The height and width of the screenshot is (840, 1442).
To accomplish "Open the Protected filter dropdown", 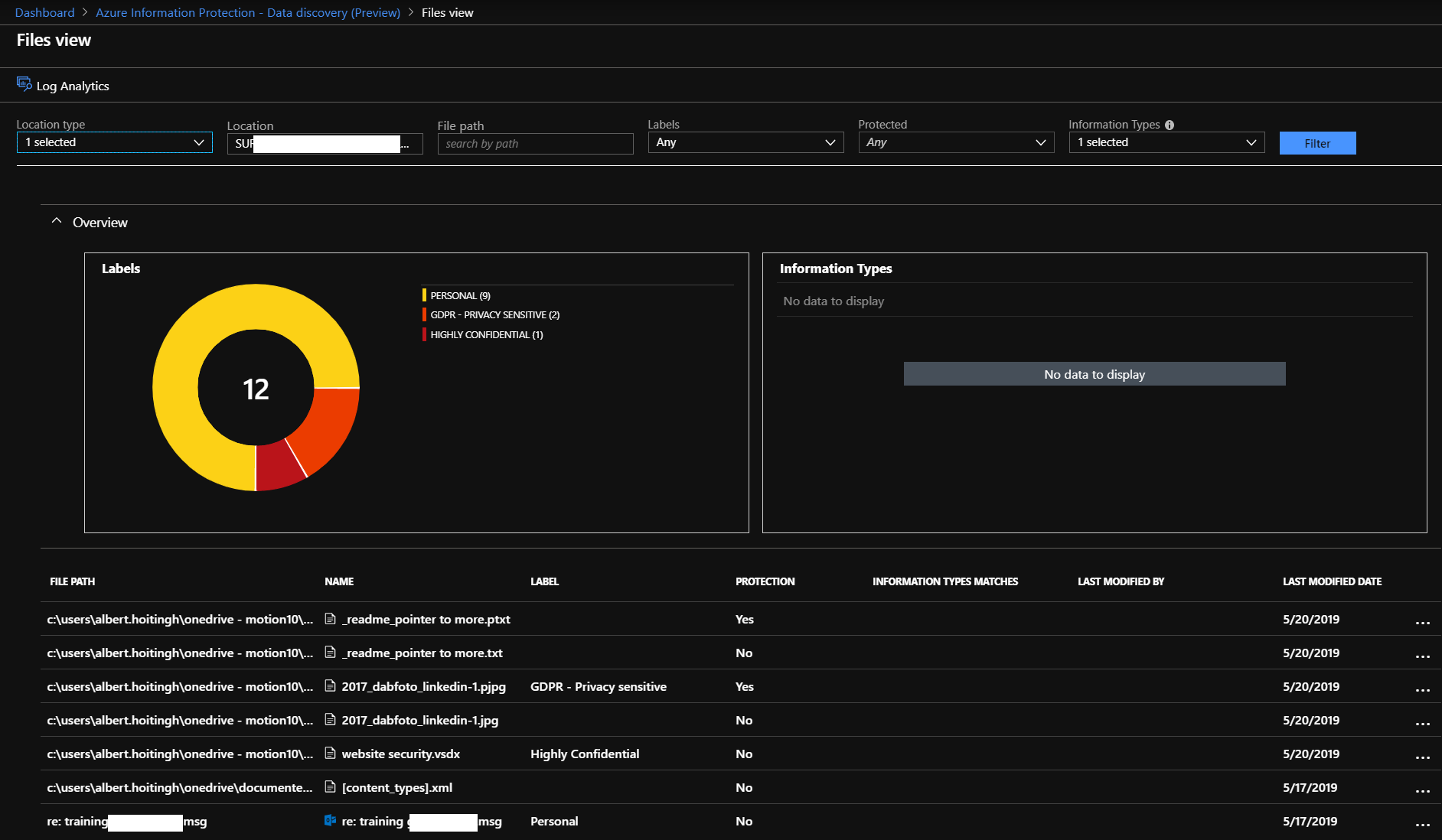I will click(x=956, y=143).
